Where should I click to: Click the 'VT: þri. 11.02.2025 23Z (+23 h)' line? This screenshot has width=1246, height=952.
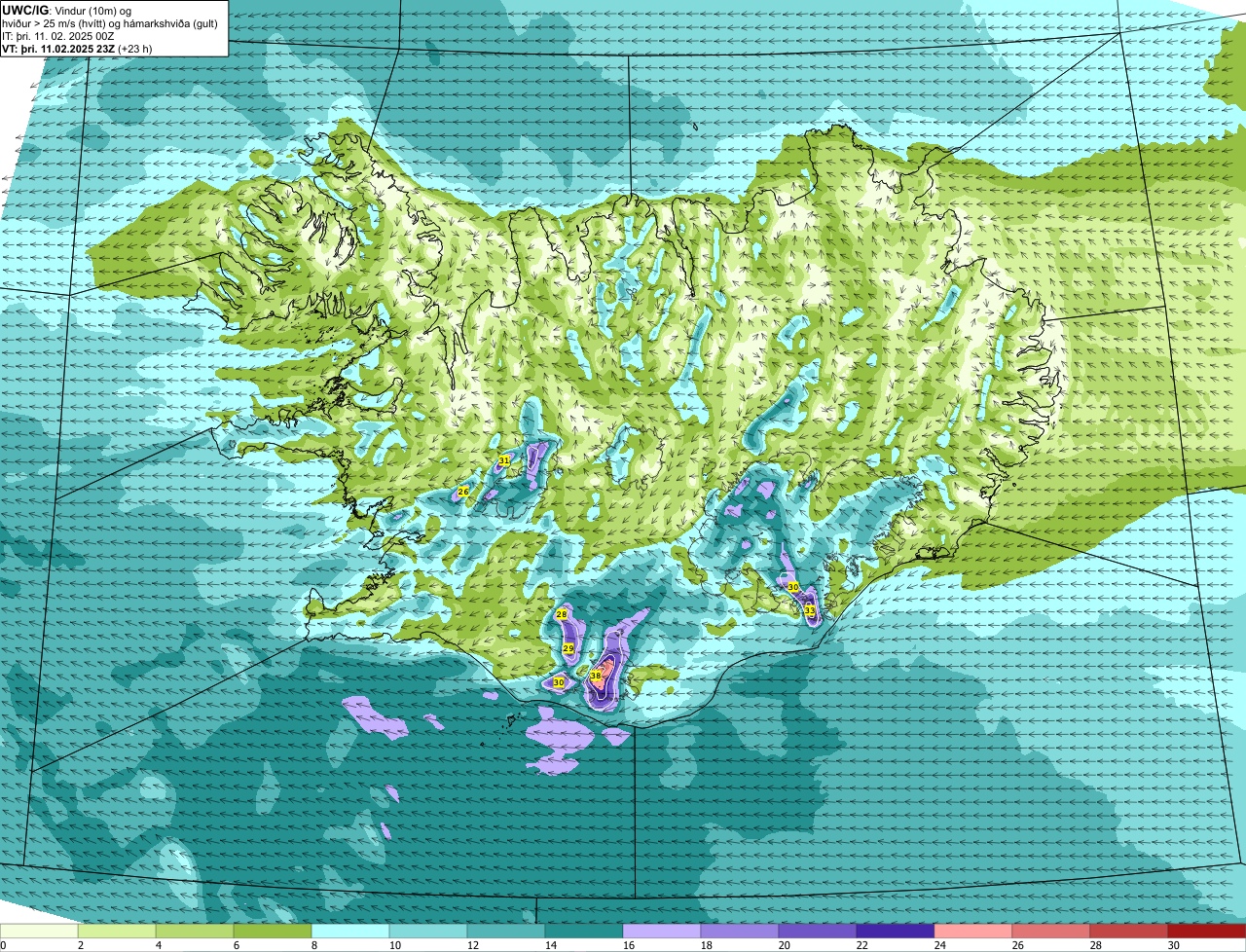click(x=77, y=49)
